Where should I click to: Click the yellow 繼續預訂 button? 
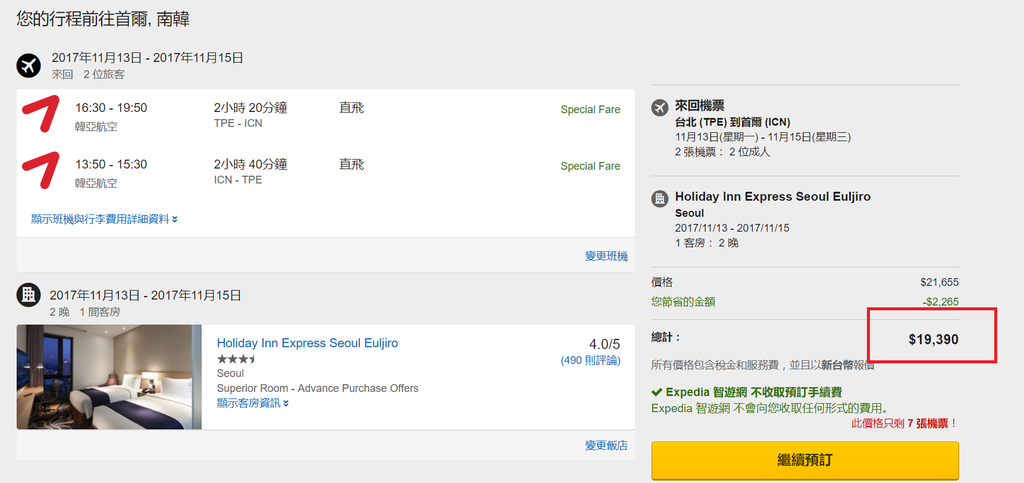pyautogui.click(x=805, y=460)
